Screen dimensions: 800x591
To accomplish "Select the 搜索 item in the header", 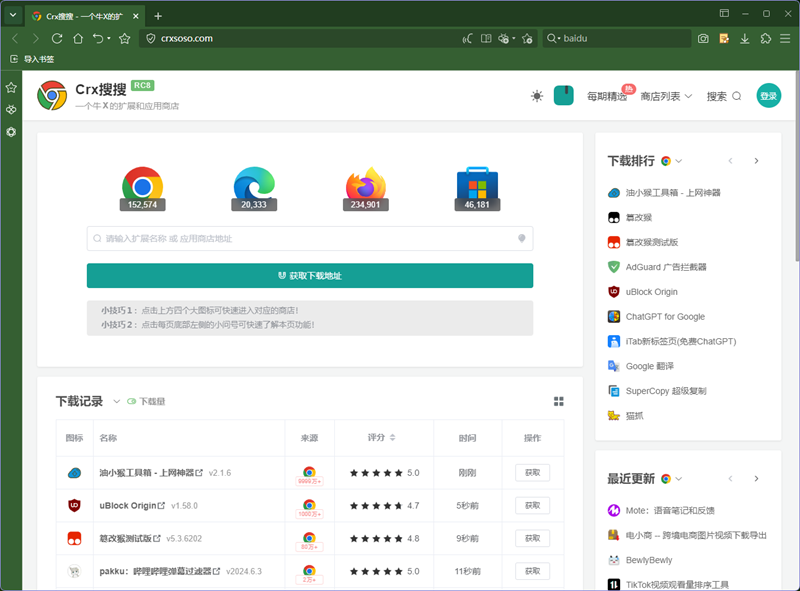I will click(723, 96).
